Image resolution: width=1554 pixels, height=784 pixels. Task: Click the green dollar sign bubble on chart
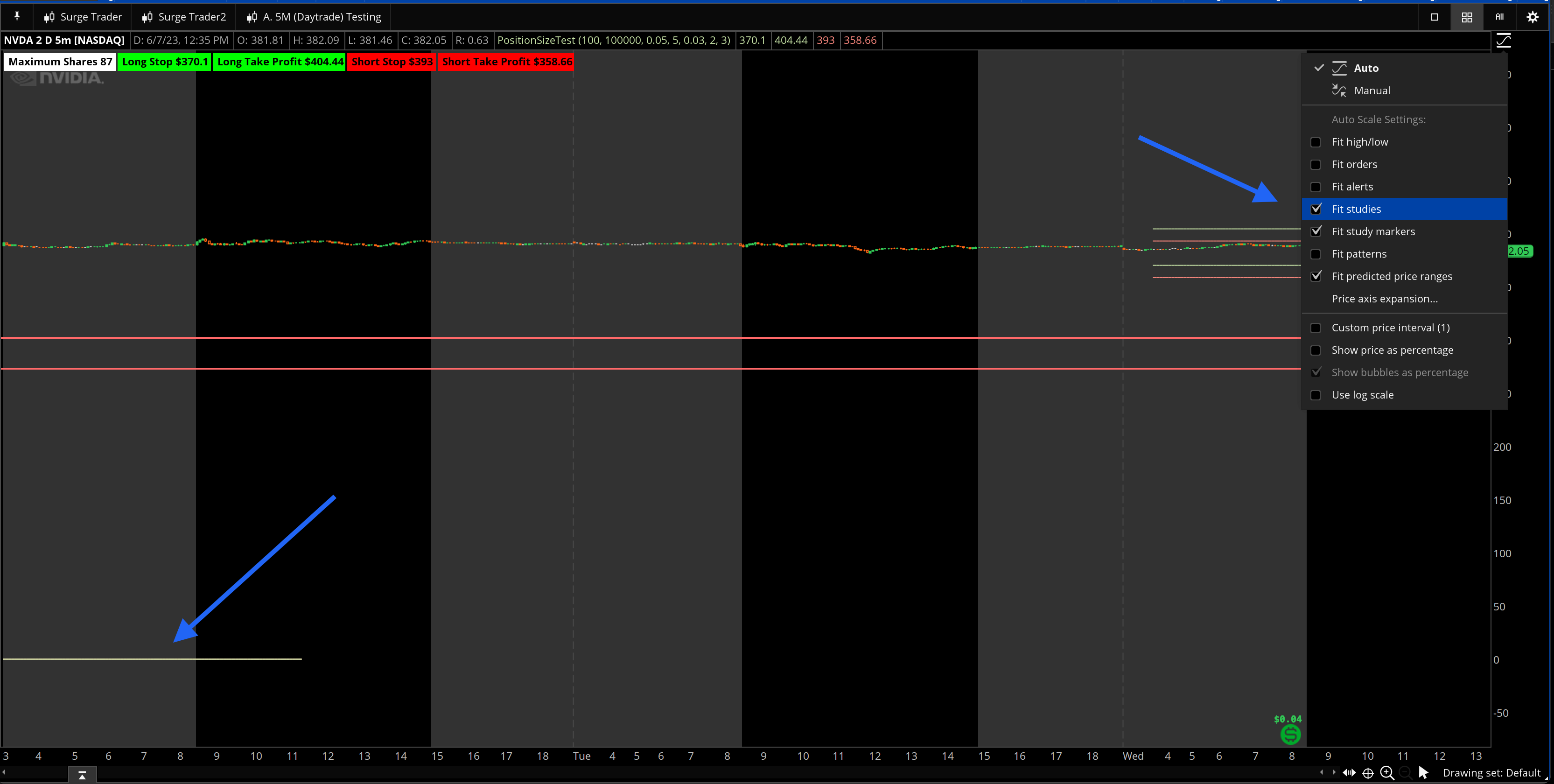pos(1290,735)
